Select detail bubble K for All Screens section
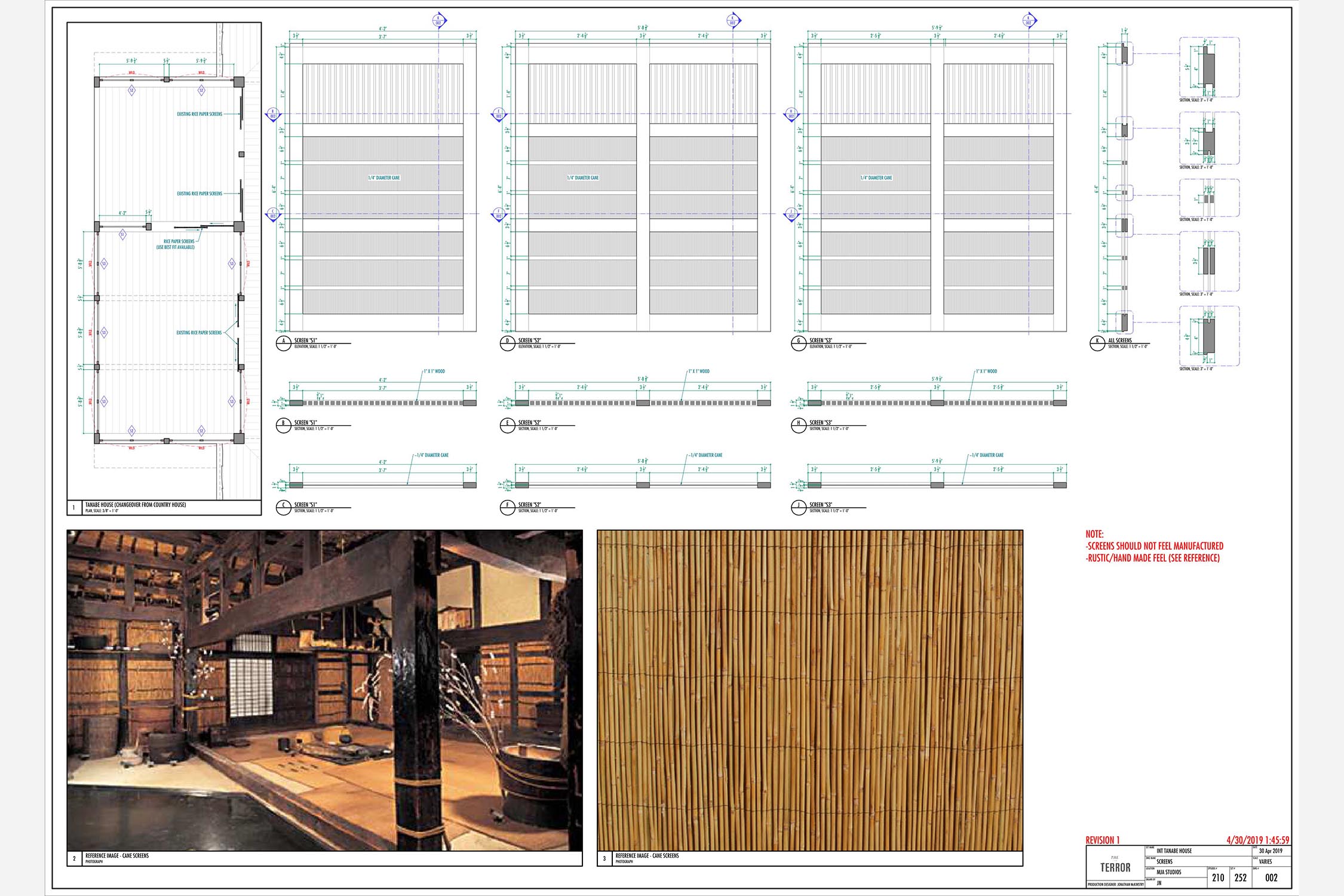 1097,343
